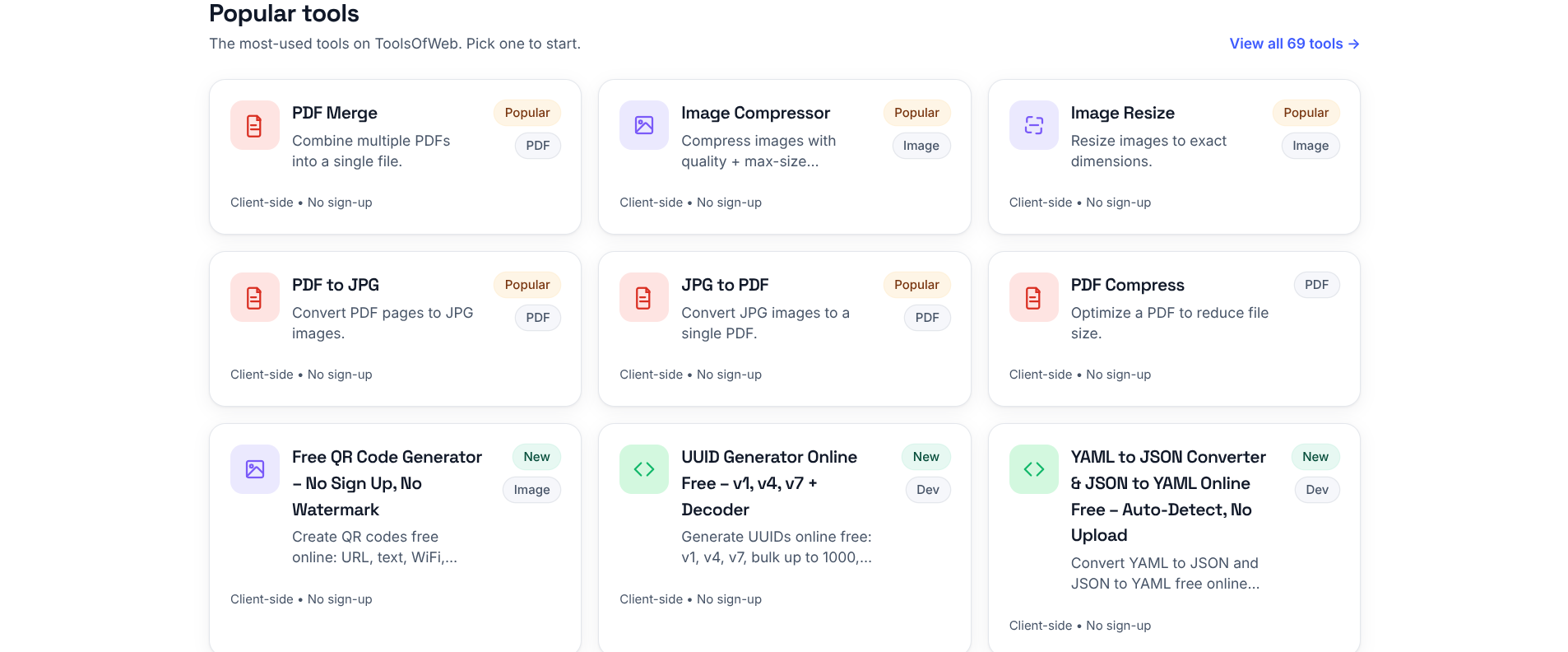Open the Image Compressor tool title

(755, 113)
